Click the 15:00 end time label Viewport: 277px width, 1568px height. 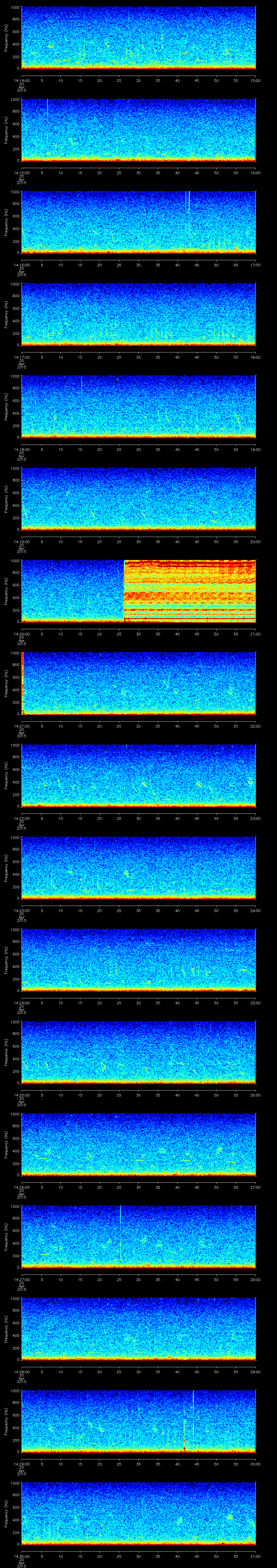[x=255, y=80]
